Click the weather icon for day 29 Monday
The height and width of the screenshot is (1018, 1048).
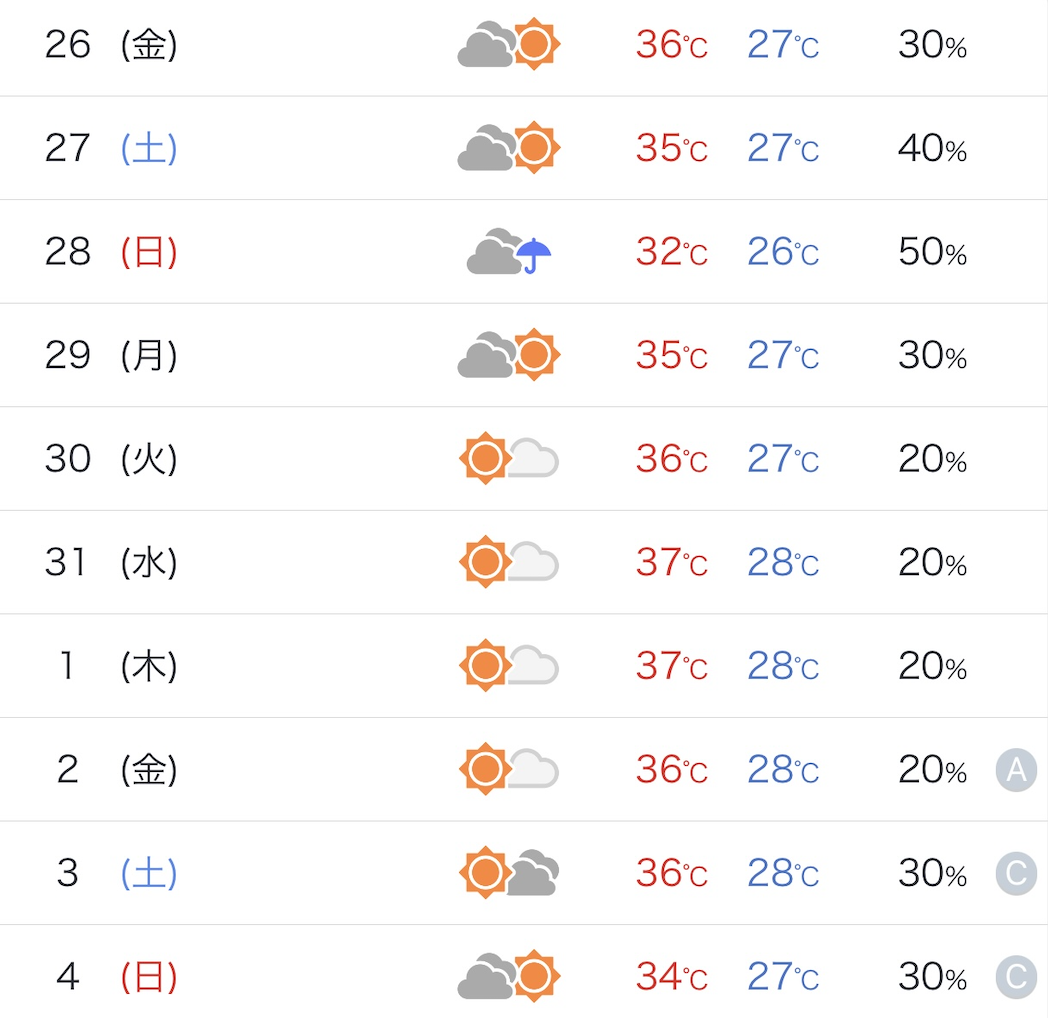click(509, 355)
